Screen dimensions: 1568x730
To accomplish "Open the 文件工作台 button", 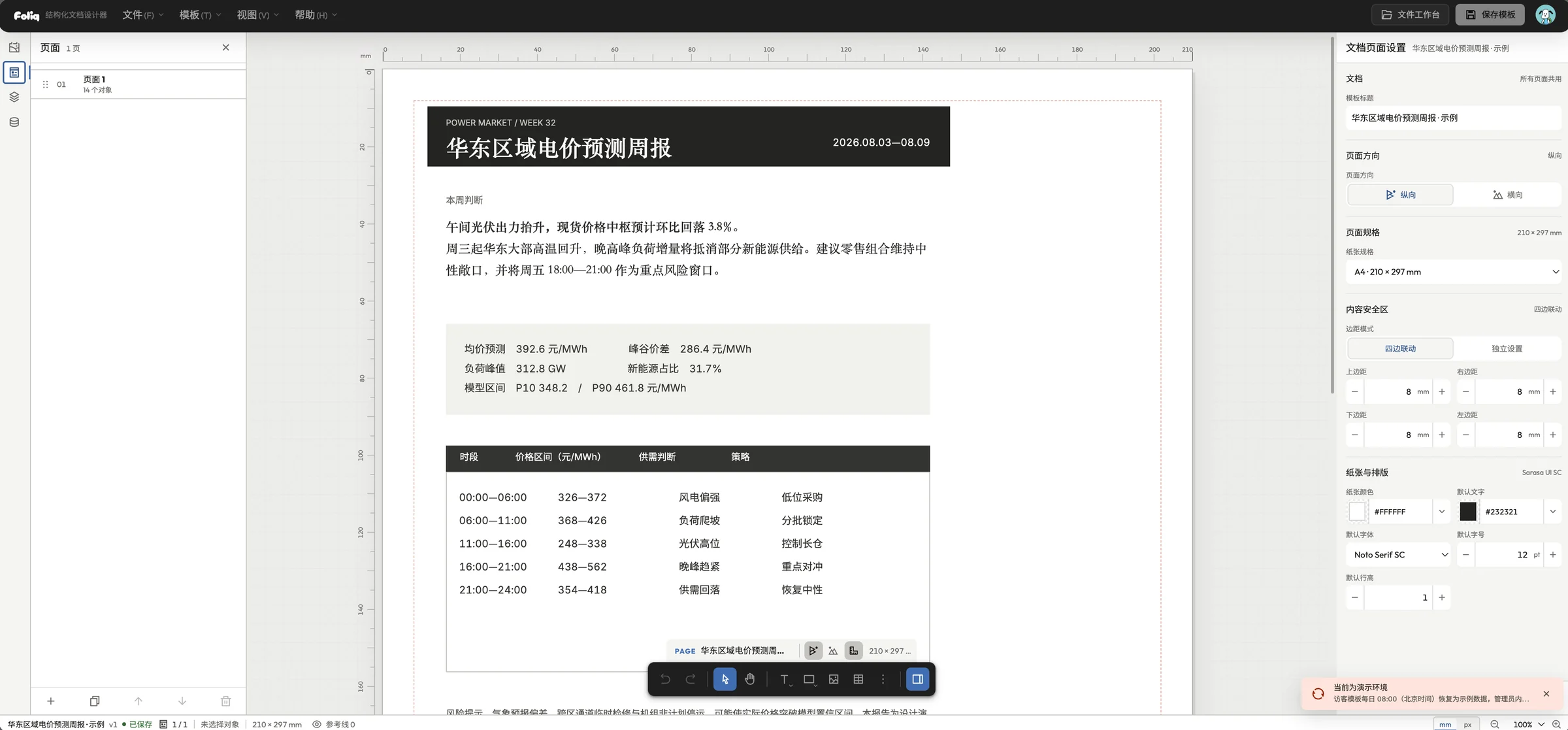I will (1409, 14).
